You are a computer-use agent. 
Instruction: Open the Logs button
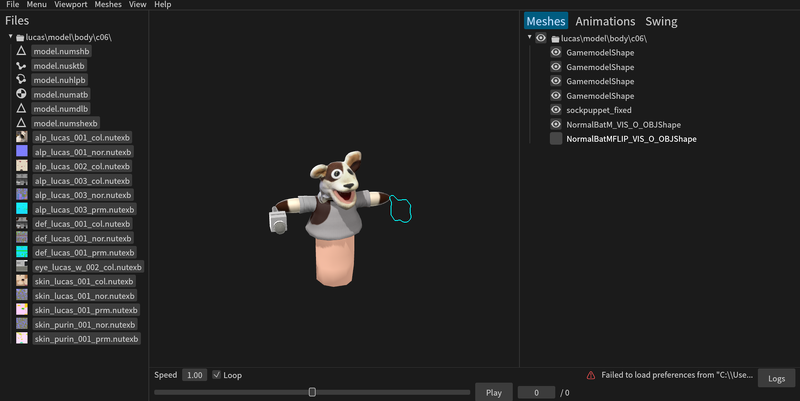click(x=777, y=378)
